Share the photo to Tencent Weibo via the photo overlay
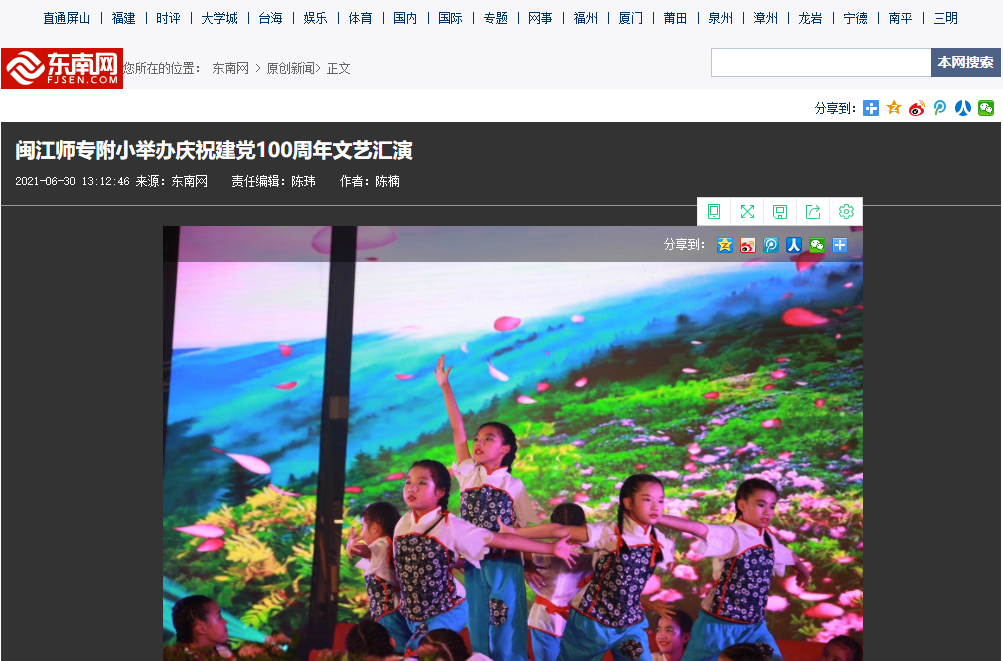The image size is (1003, 661). pos(771,244)
